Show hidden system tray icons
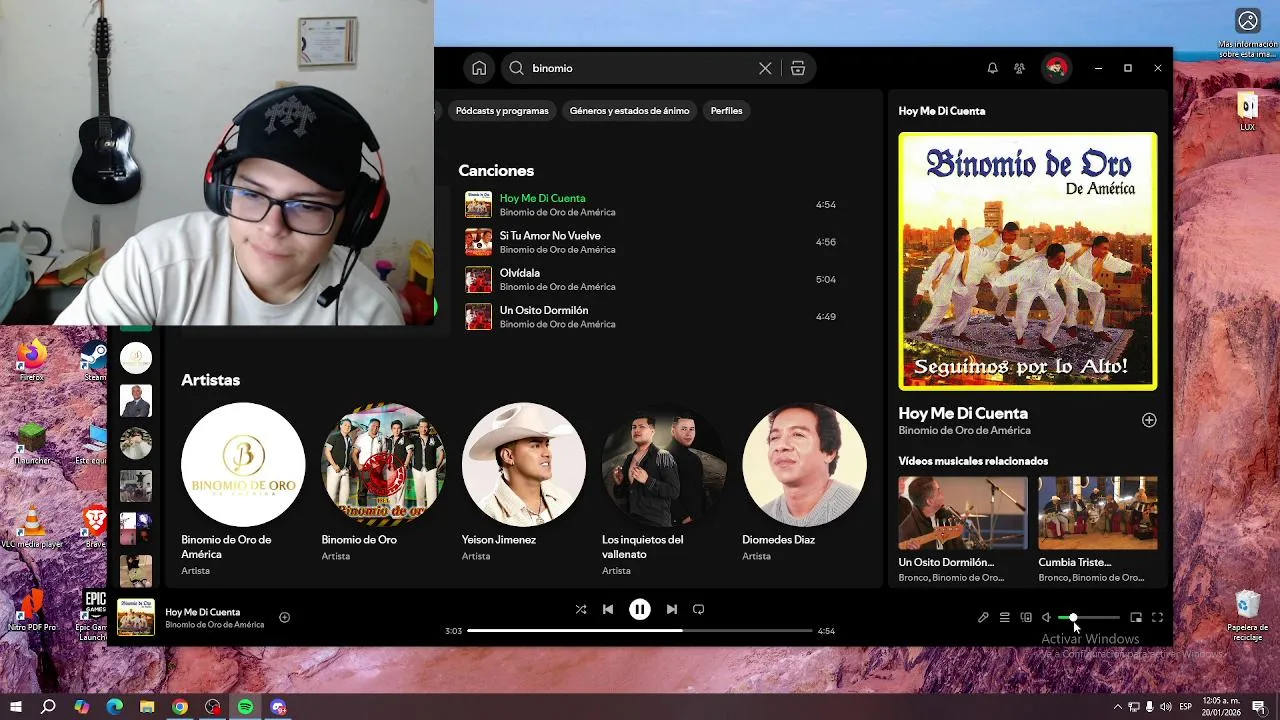The image size is (1280, 720). (x=1118, y=707)
